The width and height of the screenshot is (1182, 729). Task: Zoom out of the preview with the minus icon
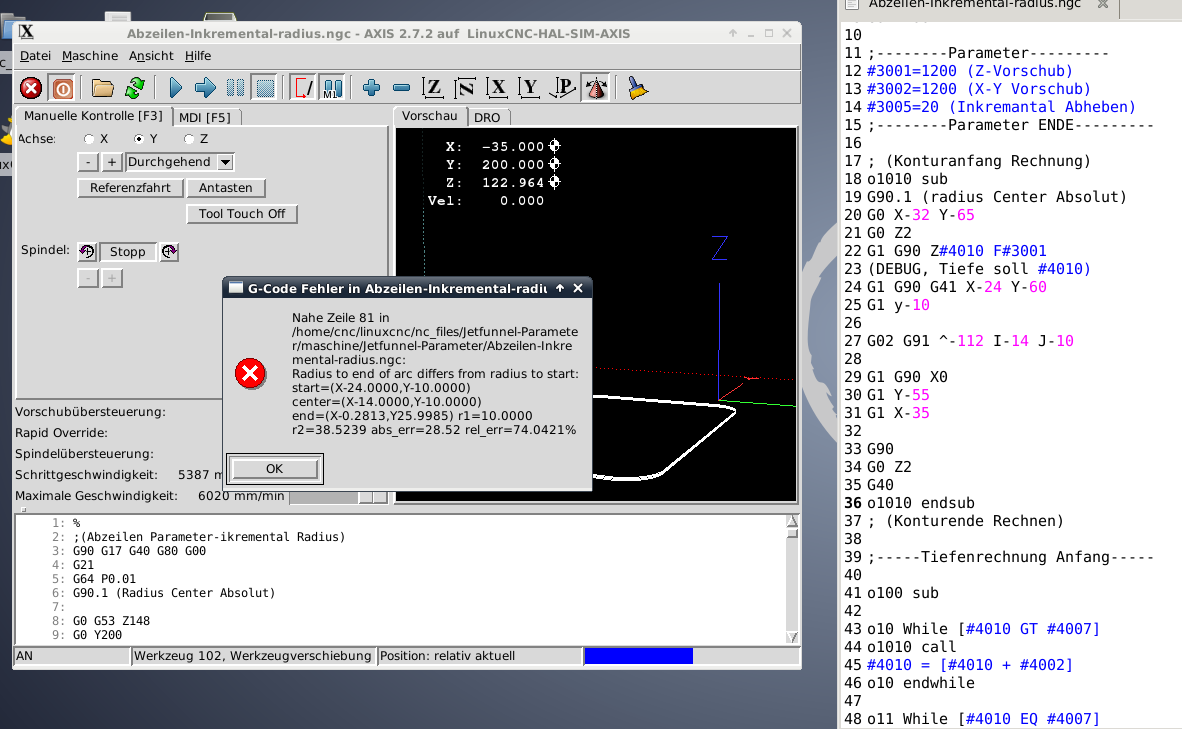point(402,88)
